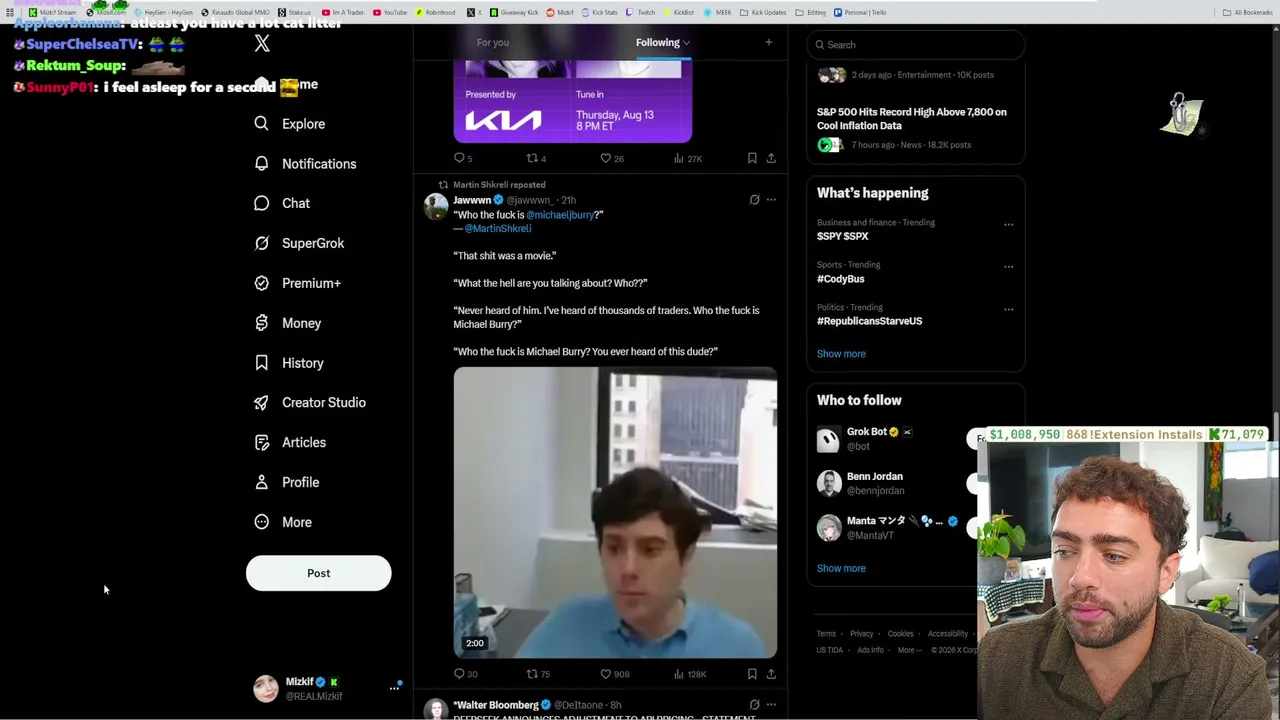The width and height of the screenshot is (1280, 720).
Task: Click the Grok action icon on Jawwwn post
Action: click(x=754, y=200)
